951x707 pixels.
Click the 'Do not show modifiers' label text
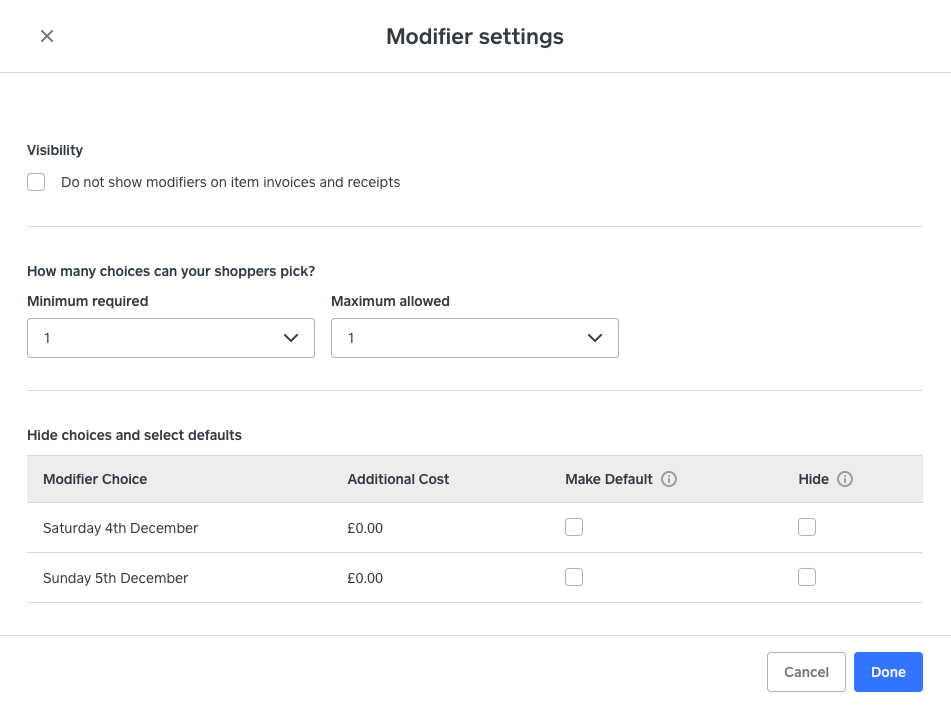point(230,182)
